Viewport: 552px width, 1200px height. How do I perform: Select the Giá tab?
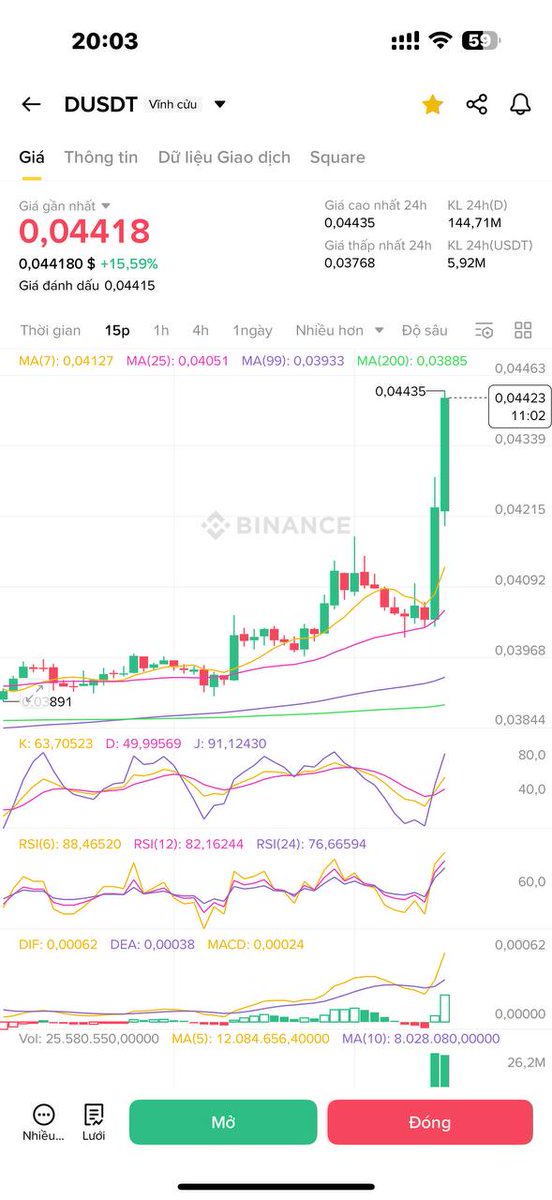[32, 157]
